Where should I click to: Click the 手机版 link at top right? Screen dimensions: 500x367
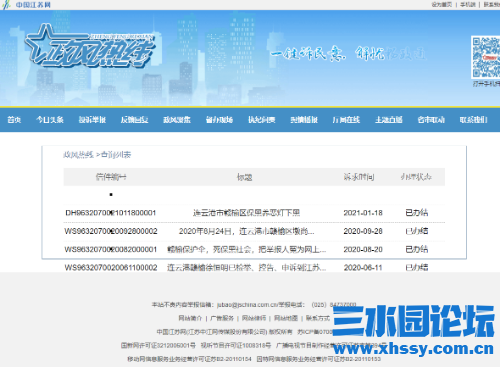[468, 4]
